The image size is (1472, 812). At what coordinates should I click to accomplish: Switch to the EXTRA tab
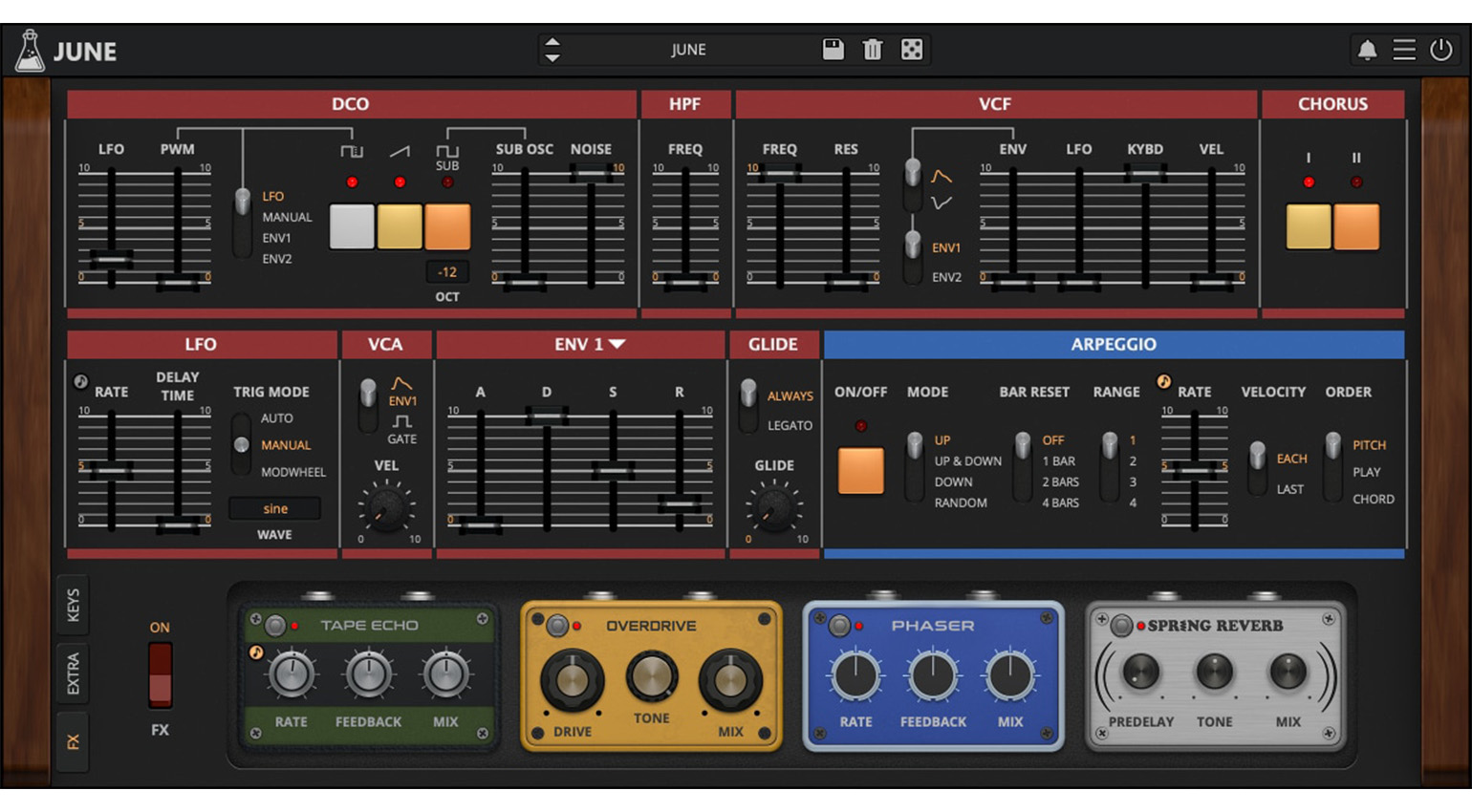(x=74, y=673)
